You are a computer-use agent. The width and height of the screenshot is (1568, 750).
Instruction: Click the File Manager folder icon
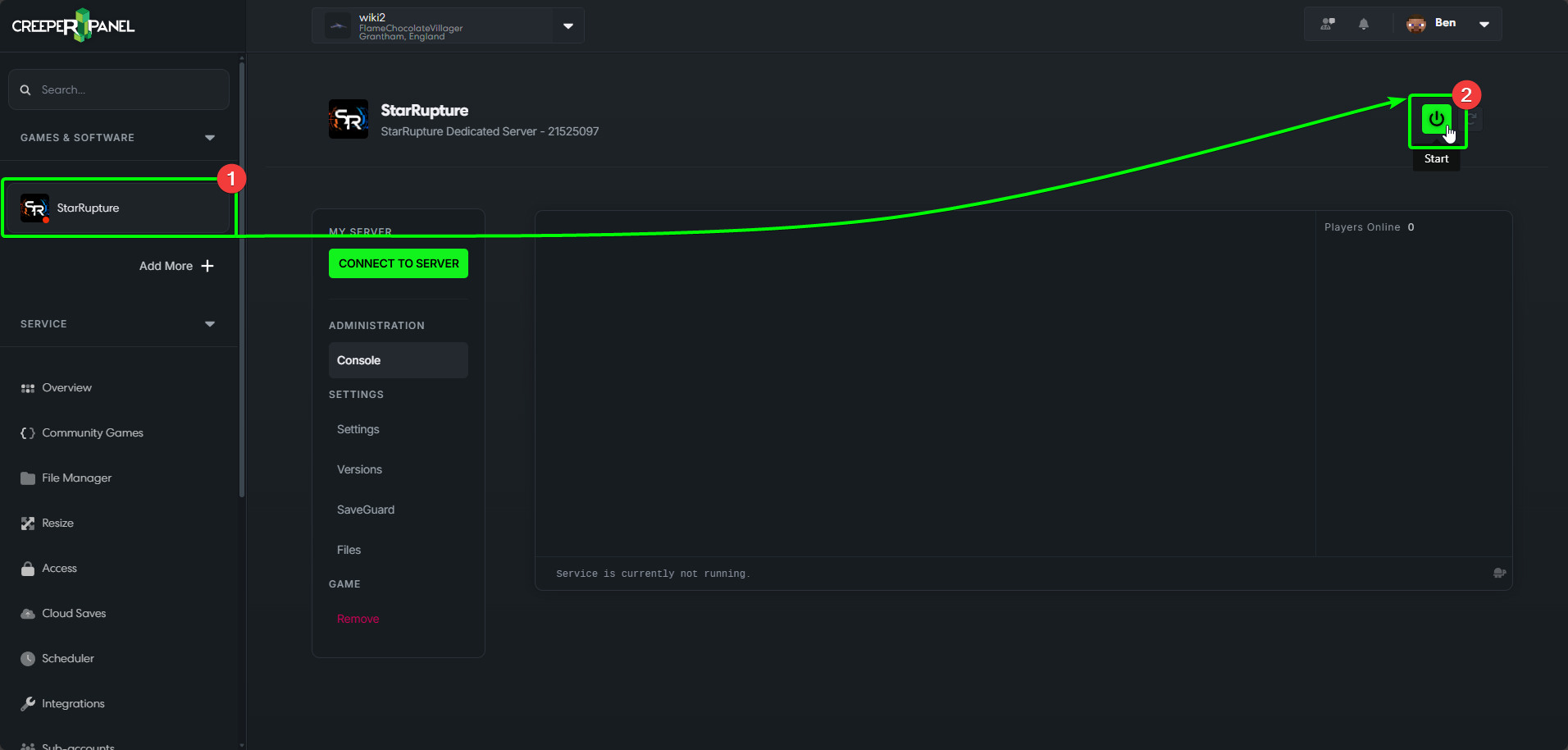pos(28,478)
